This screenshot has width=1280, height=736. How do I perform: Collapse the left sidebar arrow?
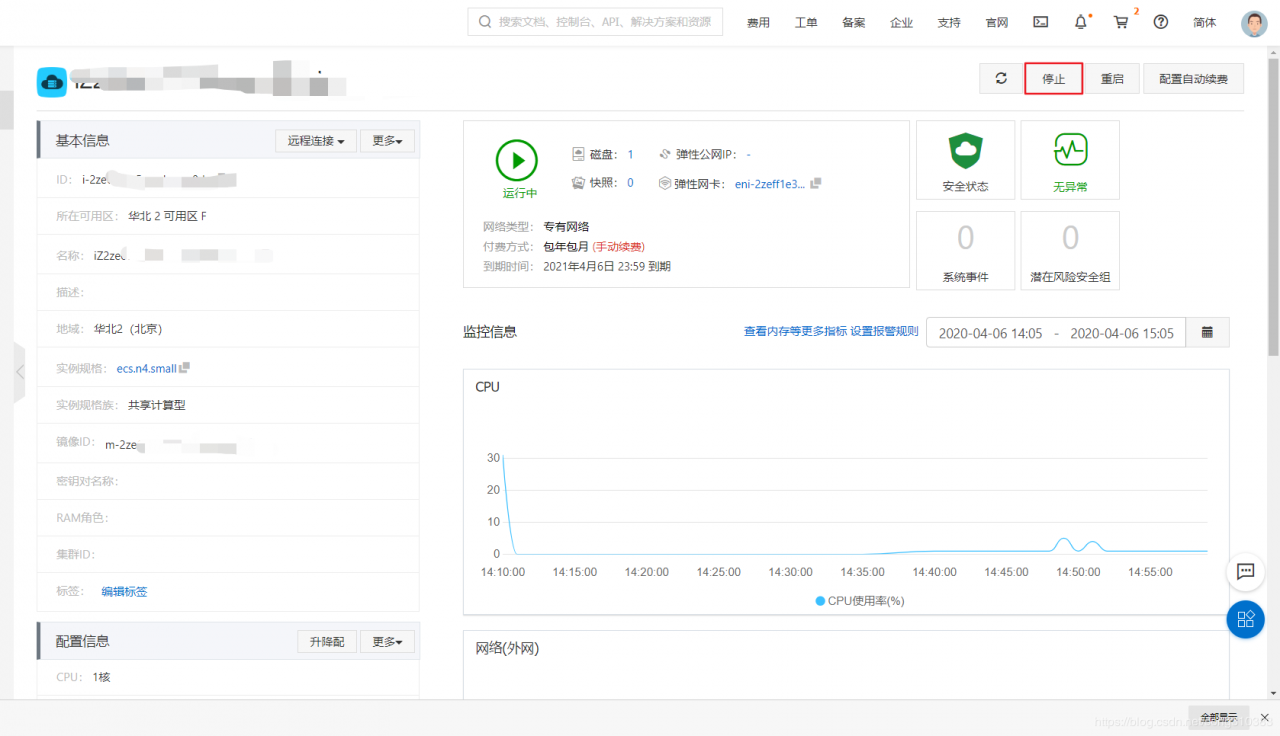[19, 372]
